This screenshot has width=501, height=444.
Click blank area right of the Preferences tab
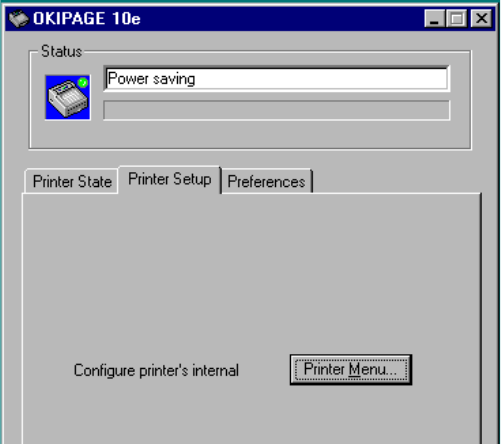pos(397,180)
